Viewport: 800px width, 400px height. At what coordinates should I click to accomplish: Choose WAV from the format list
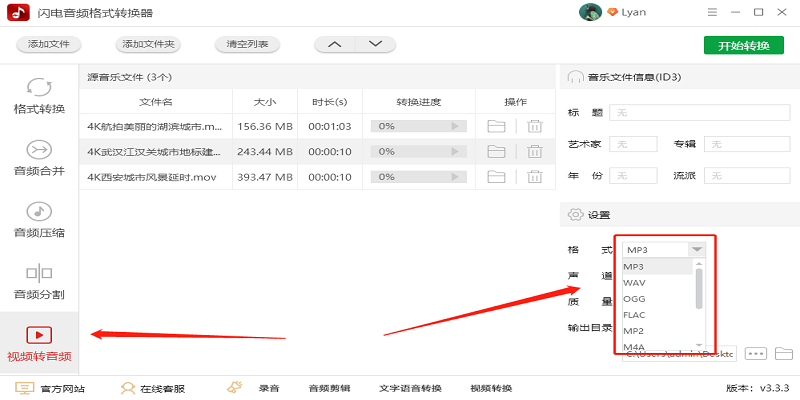click(635, 283)
